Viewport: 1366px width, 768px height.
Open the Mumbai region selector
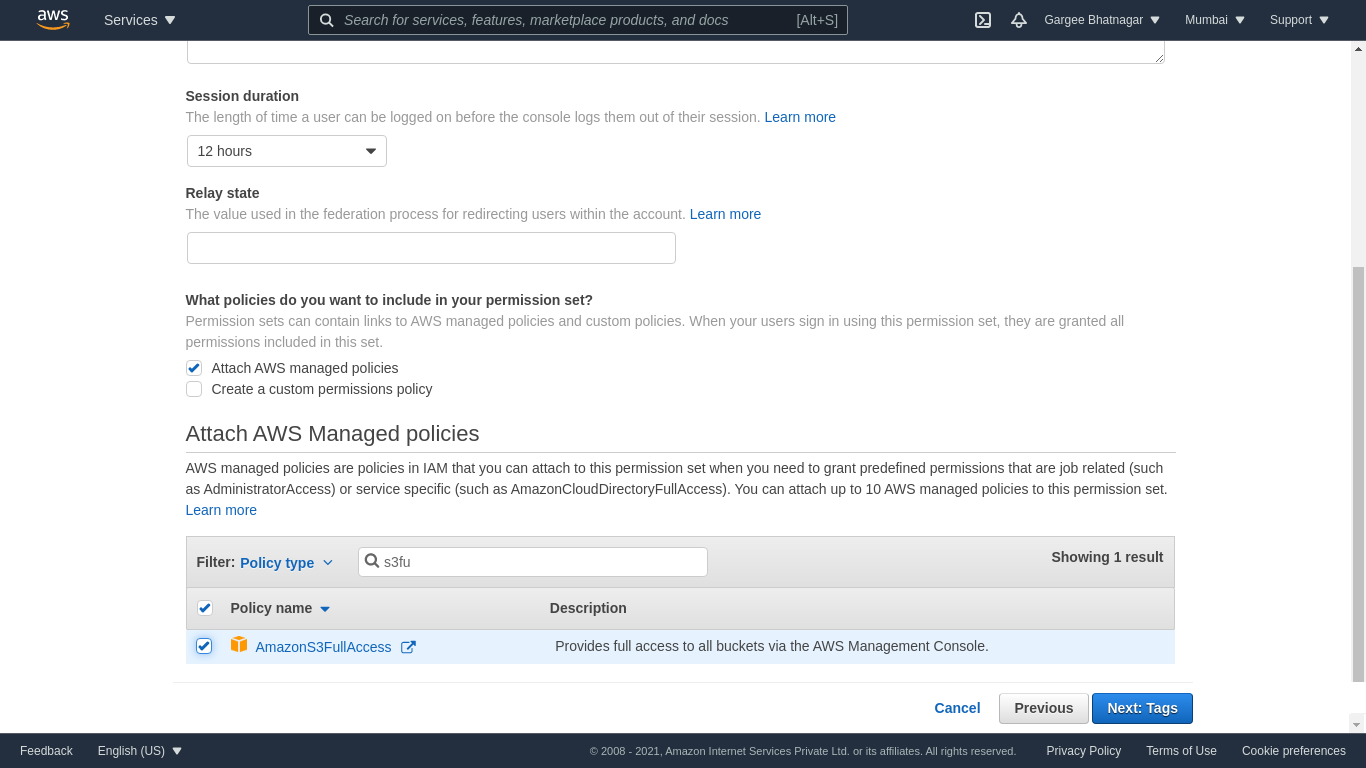(1215, 20)
